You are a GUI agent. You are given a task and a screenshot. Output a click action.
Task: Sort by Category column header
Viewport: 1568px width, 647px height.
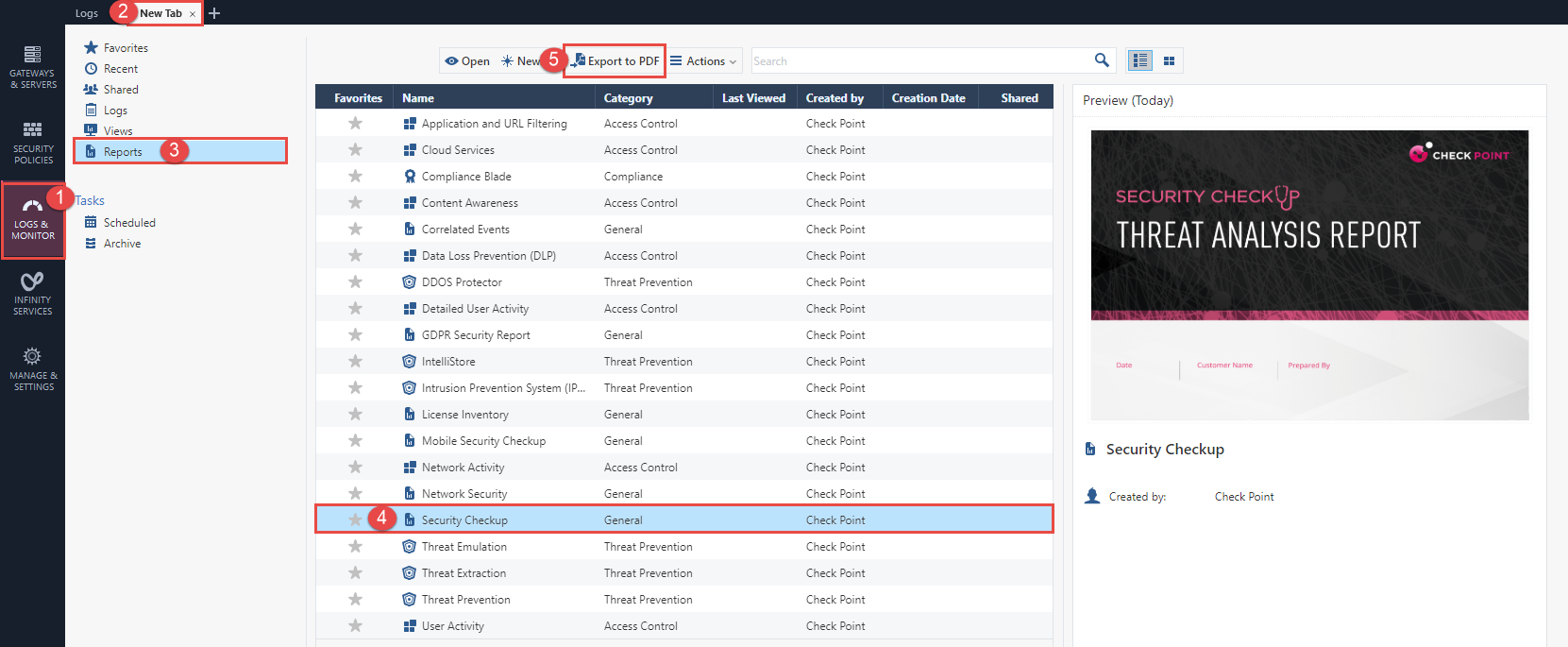tap(654, 97)
